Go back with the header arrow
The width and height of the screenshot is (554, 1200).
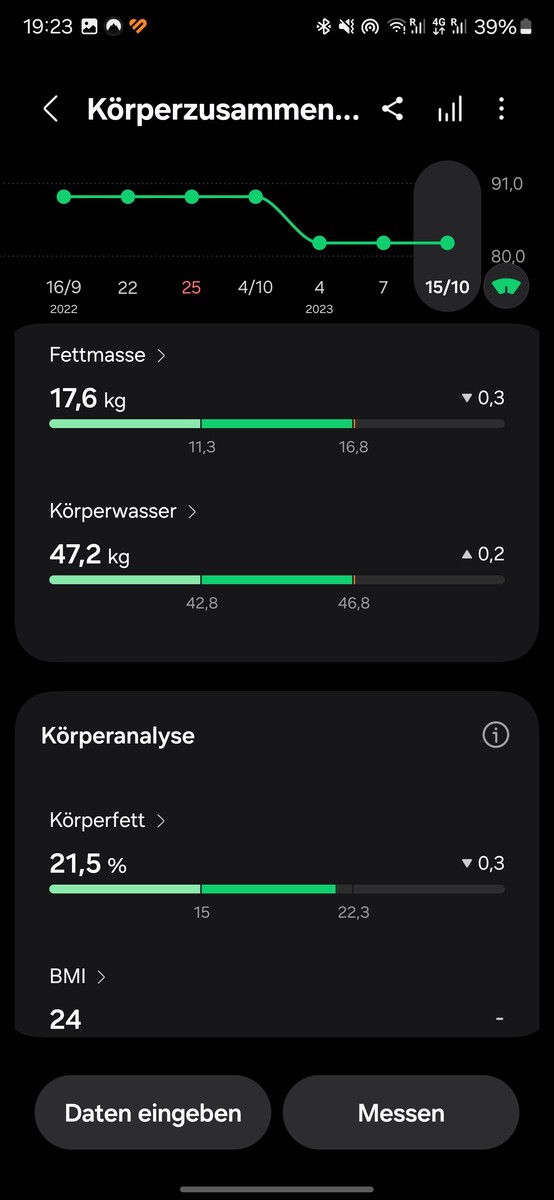coord(51,109)
